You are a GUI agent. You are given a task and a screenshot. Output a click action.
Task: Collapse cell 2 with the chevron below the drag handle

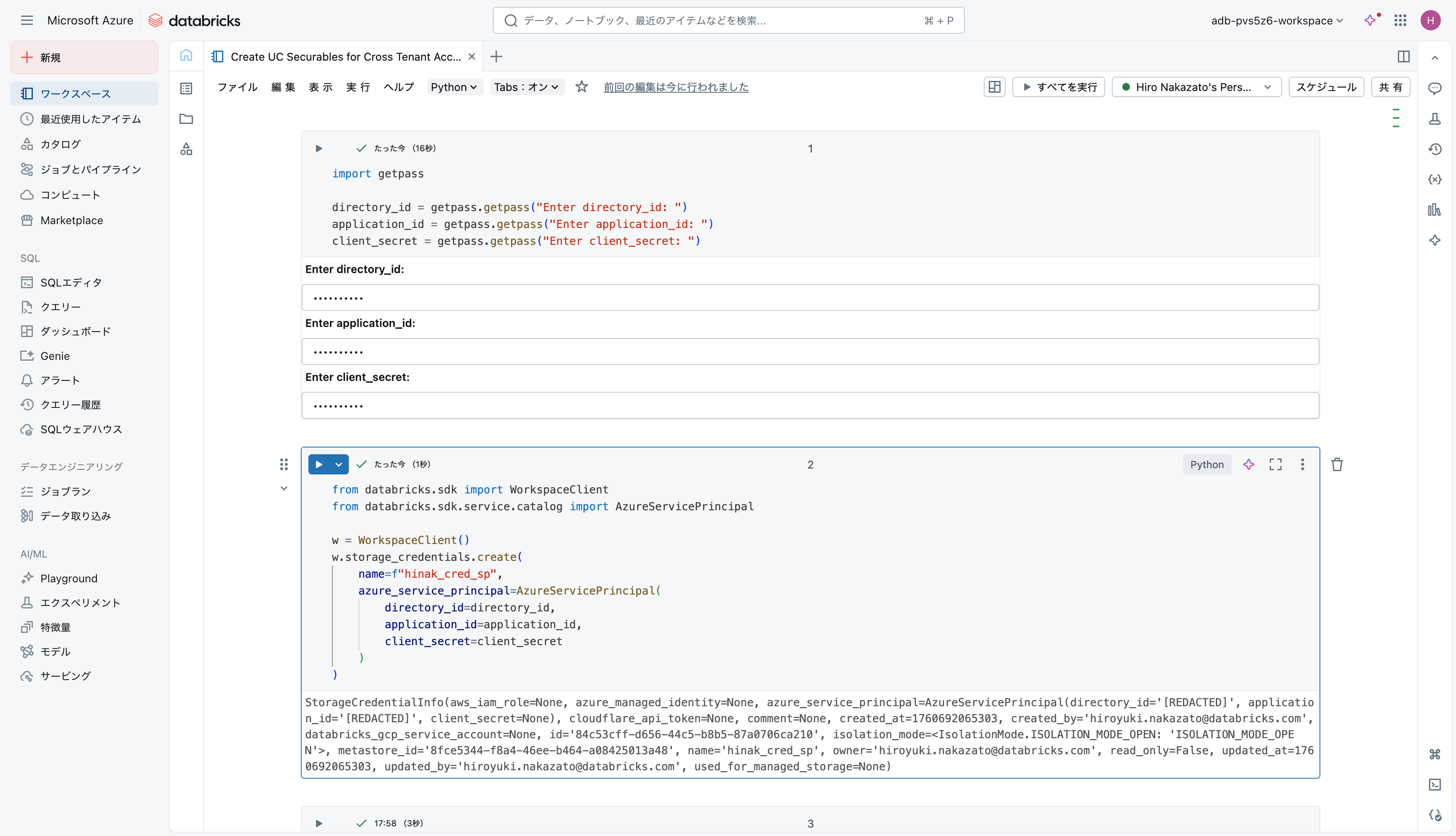pyautogui.click(x=284, y=489)
